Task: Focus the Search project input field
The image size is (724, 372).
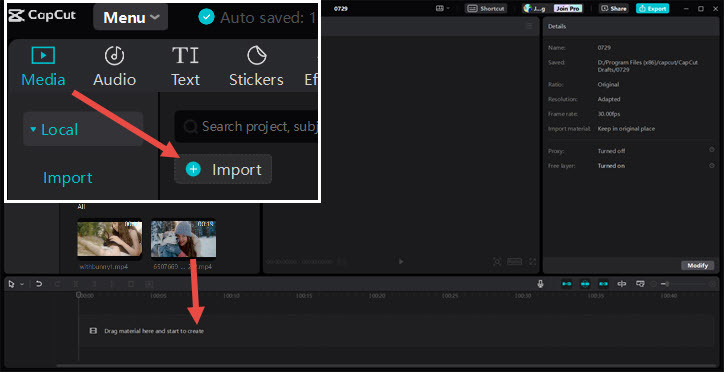Action: [x=246, y=126]
